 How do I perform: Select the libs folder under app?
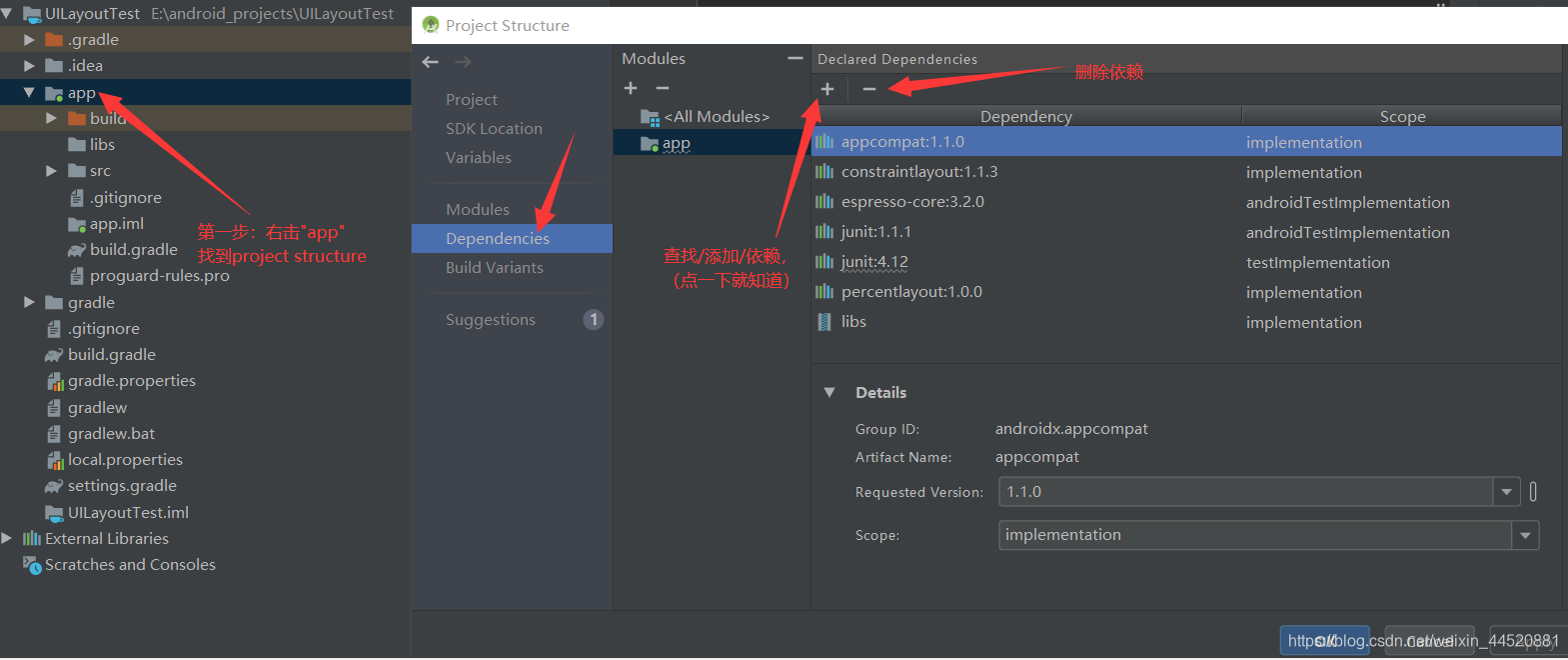click(102, 145)
